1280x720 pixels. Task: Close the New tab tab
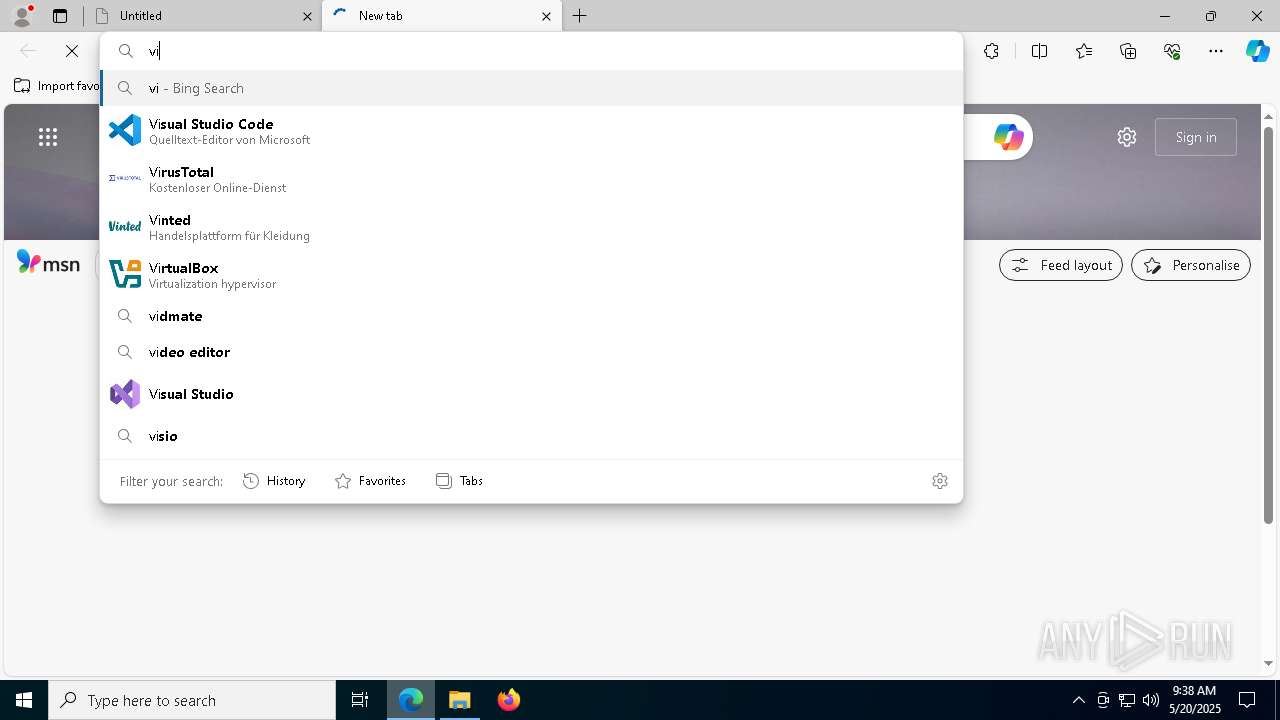[x=546, y=16]
